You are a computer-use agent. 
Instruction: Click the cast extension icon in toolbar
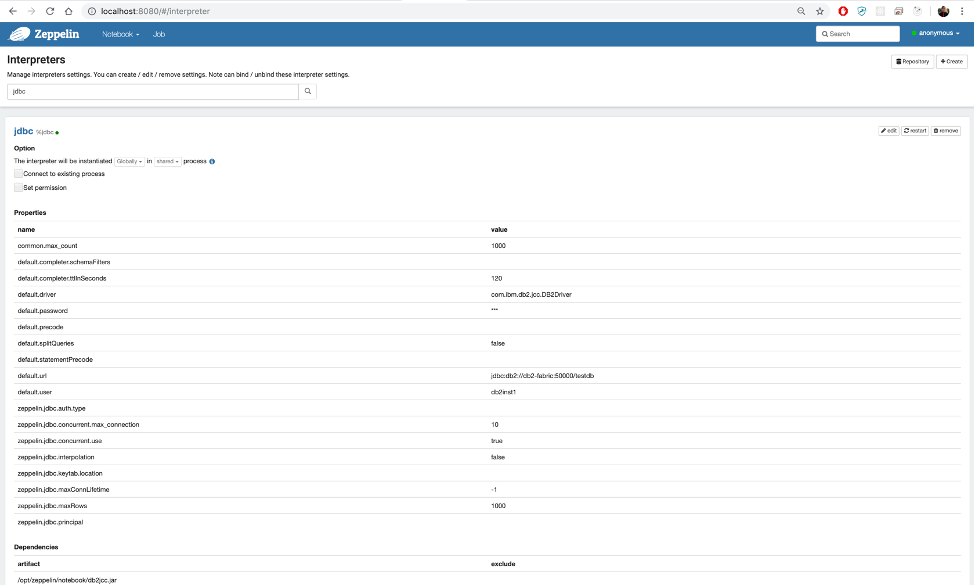tap(899, 11)
